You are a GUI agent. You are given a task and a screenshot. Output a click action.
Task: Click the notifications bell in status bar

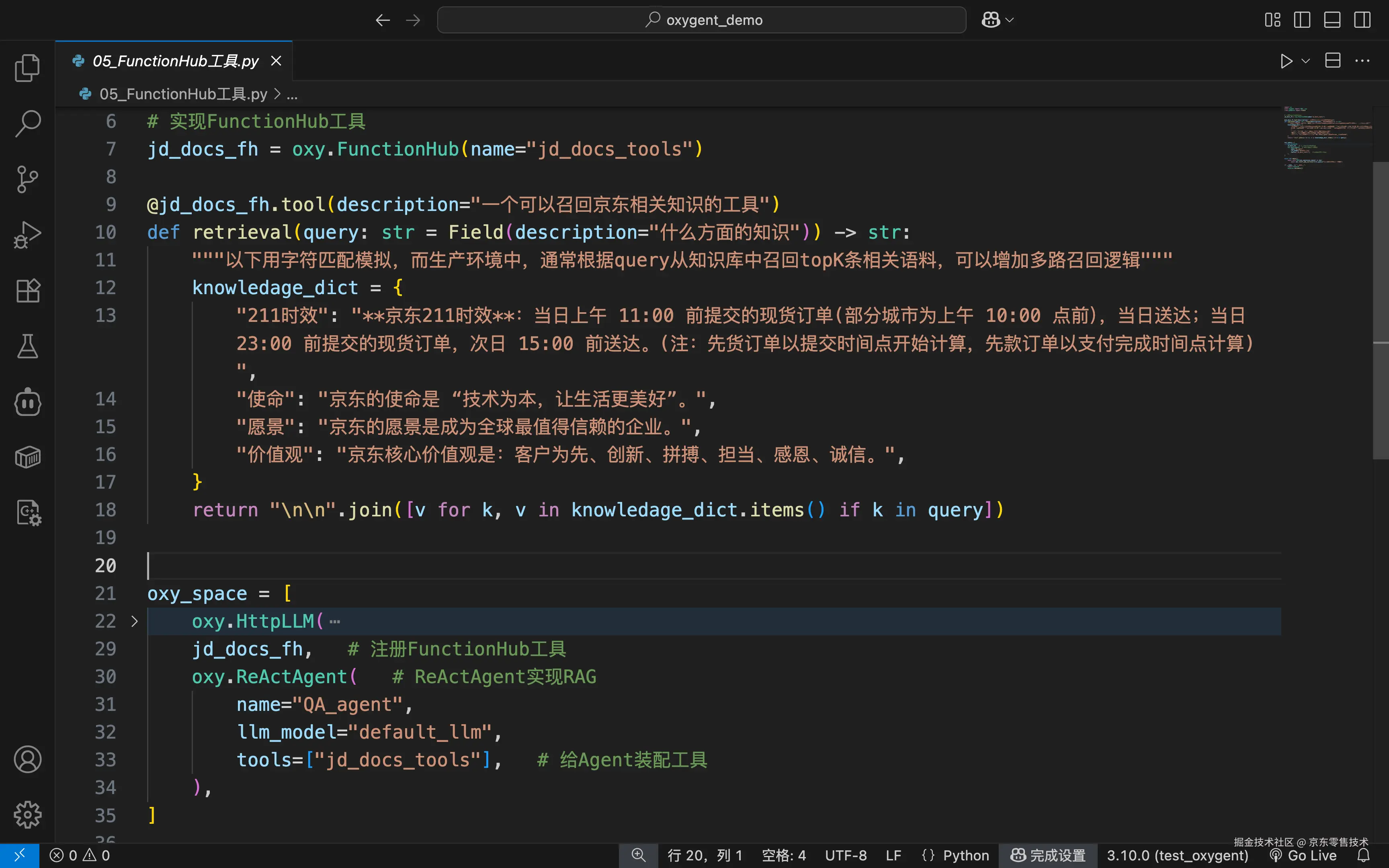(x=1363, y=856)
